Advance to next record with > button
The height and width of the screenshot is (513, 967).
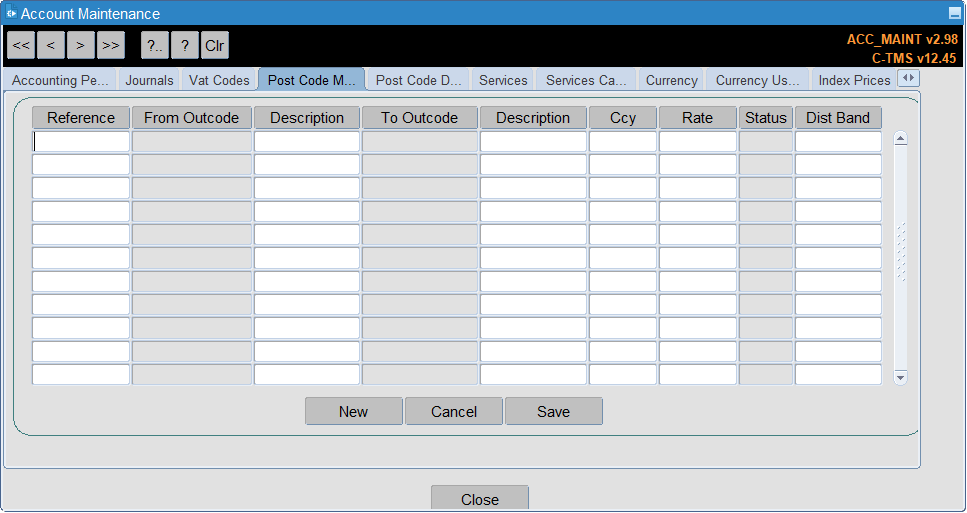click(x=81, y=46)
